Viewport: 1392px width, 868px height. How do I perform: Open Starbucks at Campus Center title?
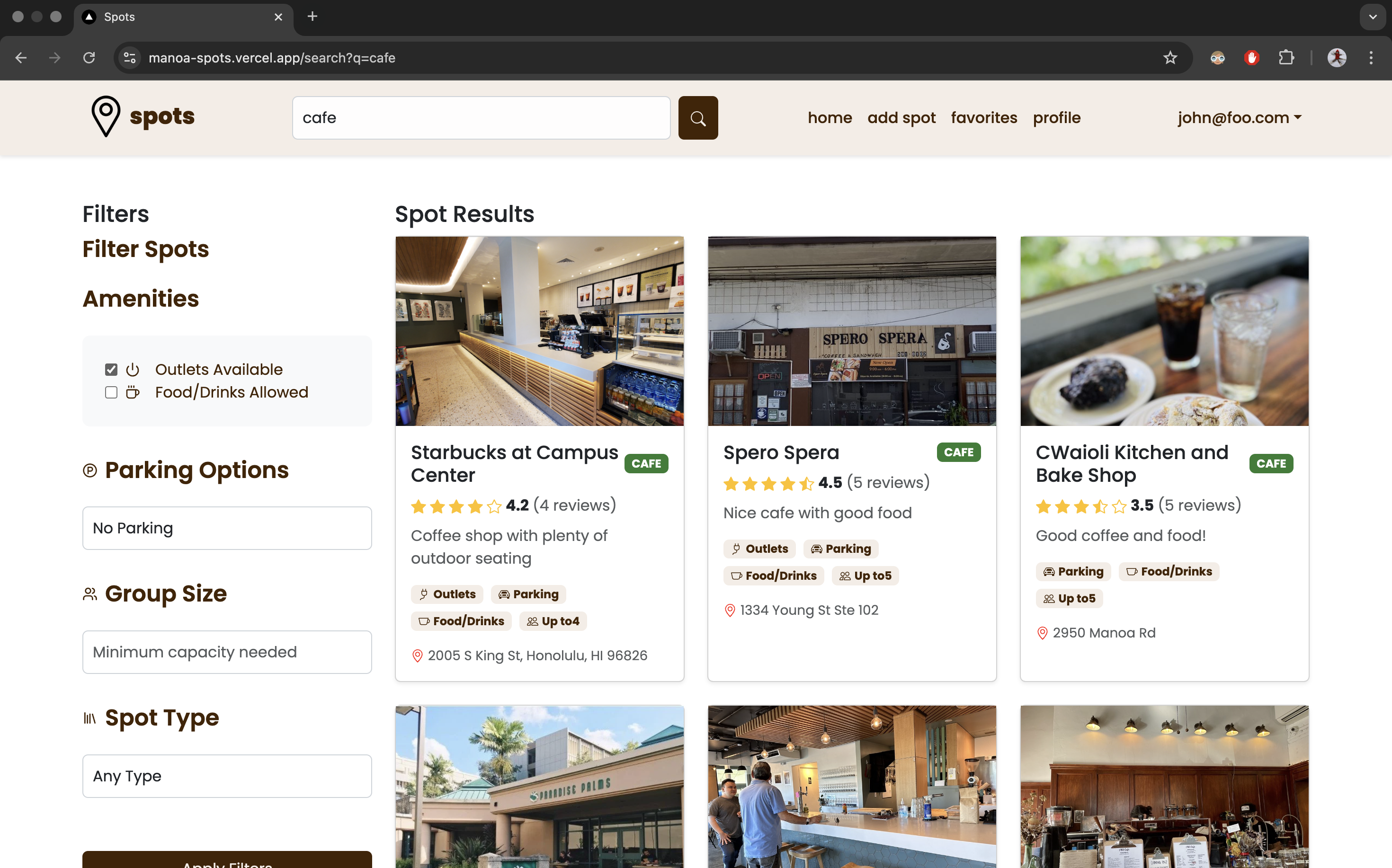(x=514, y=464)
